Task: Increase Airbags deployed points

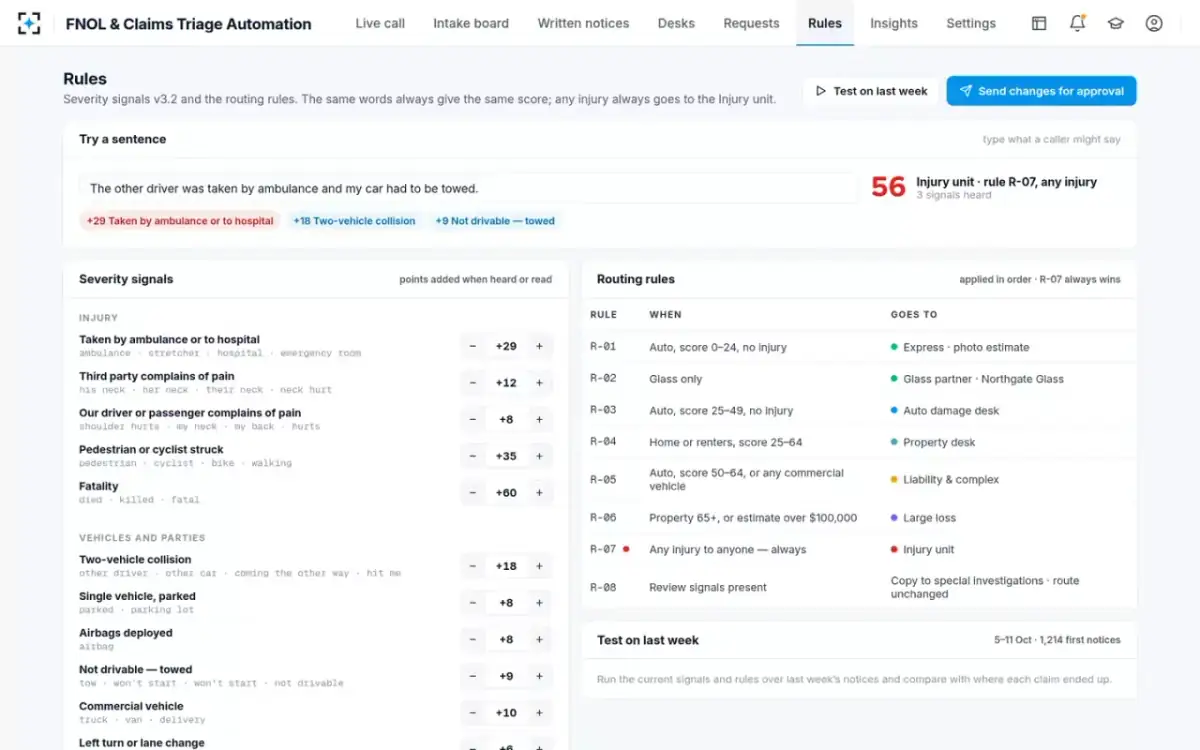Action: 539,640
